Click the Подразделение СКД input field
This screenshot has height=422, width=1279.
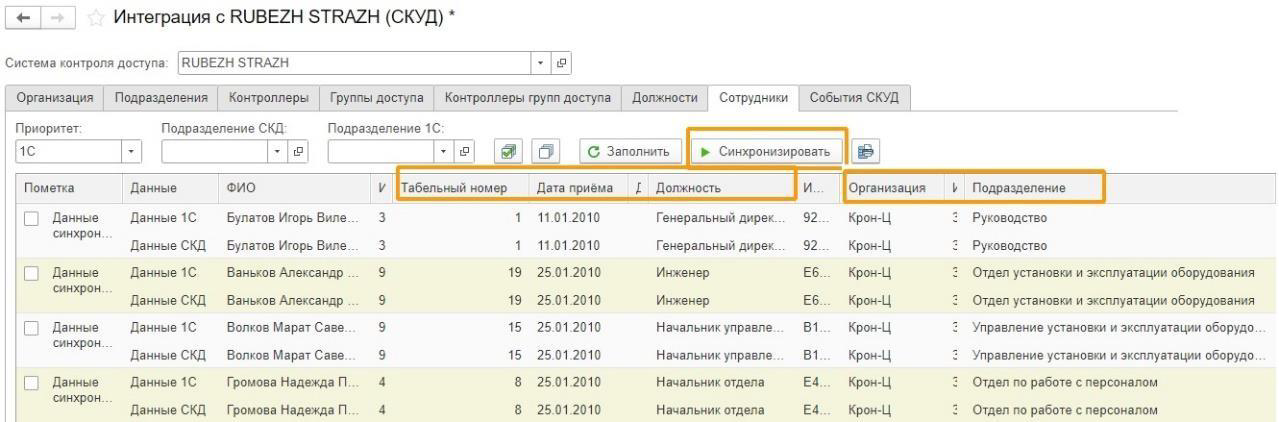(214, 152)
